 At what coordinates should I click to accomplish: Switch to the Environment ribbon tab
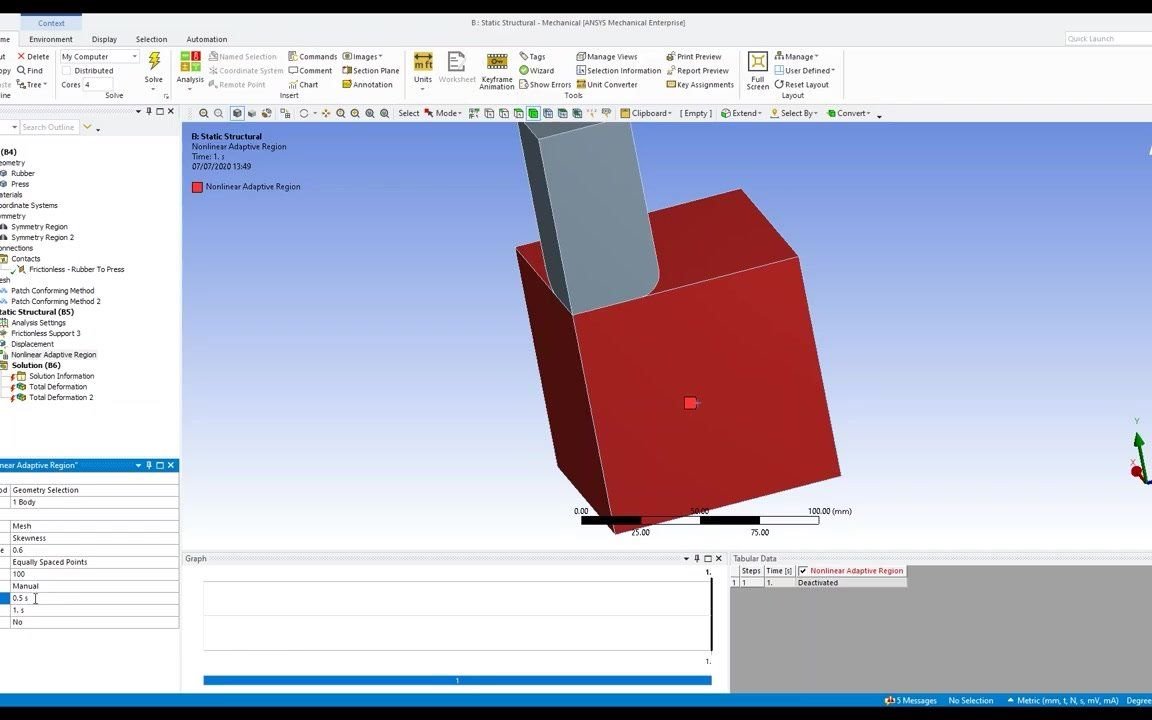click(50, 39)
